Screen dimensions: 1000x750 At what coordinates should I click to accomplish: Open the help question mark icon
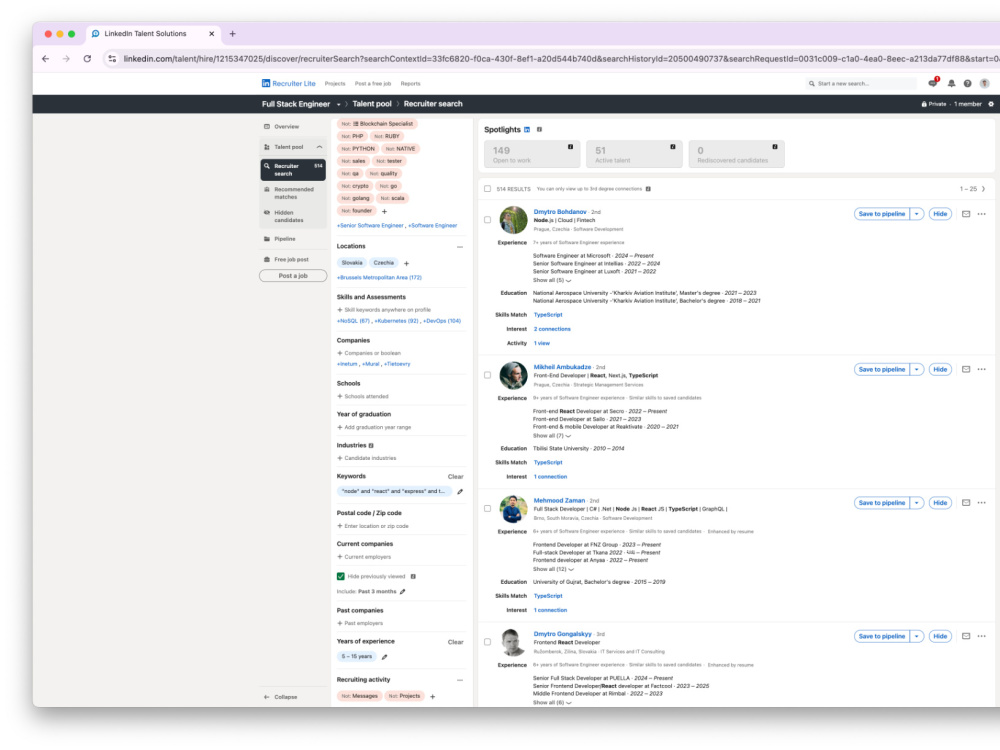[967, 84]
